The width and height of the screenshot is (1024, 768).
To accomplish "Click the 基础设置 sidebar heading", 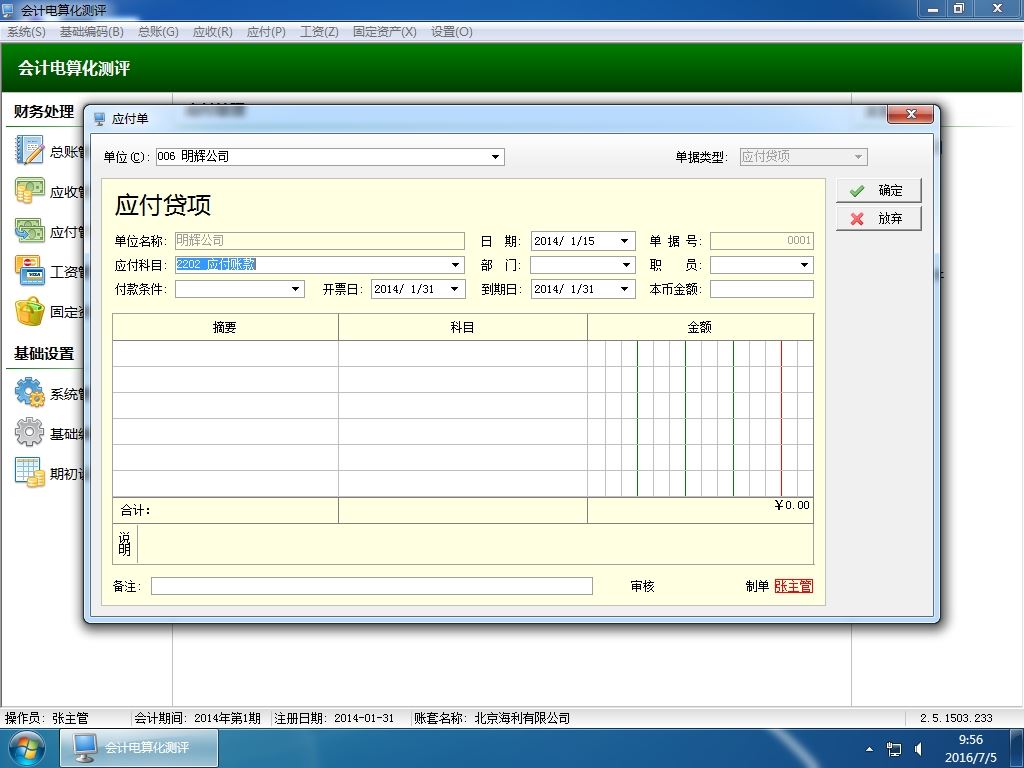I will click(44, 353).
